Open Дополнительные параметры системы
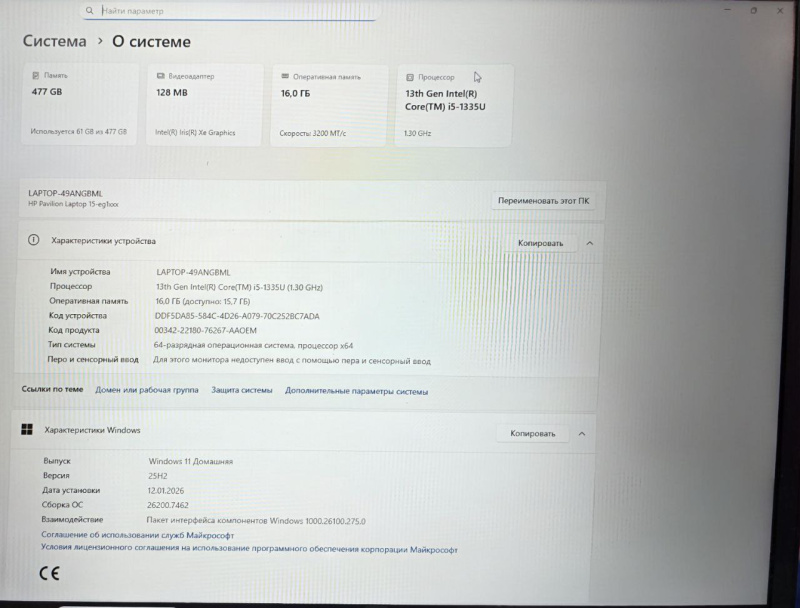This screenshot has width=800, height=608. pyautogui.click(x=359, y=389)
